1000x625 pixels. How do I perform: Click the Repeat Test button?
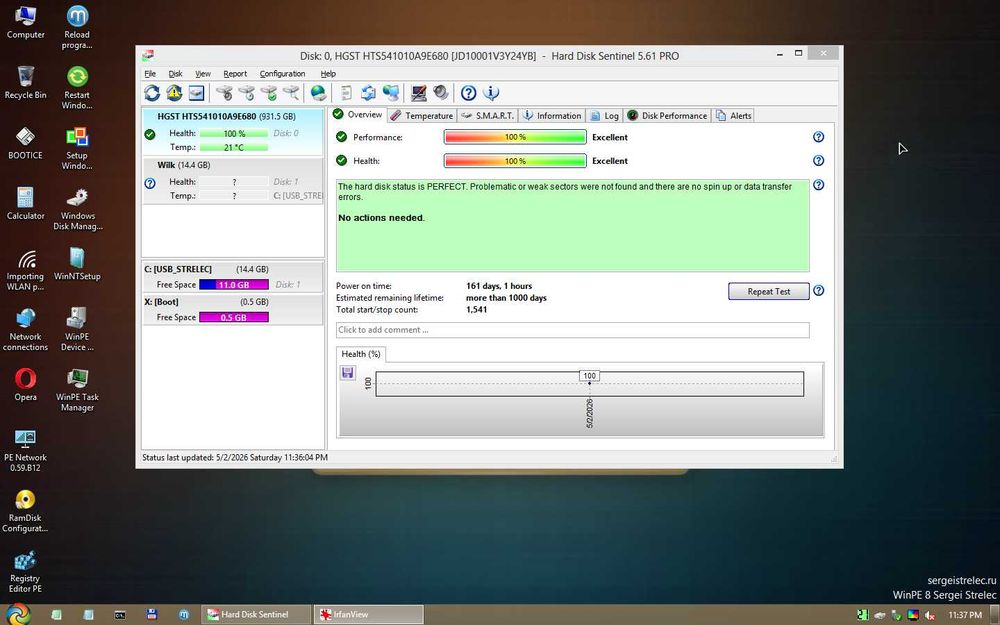pyautogui.click(x=768, y=291)
